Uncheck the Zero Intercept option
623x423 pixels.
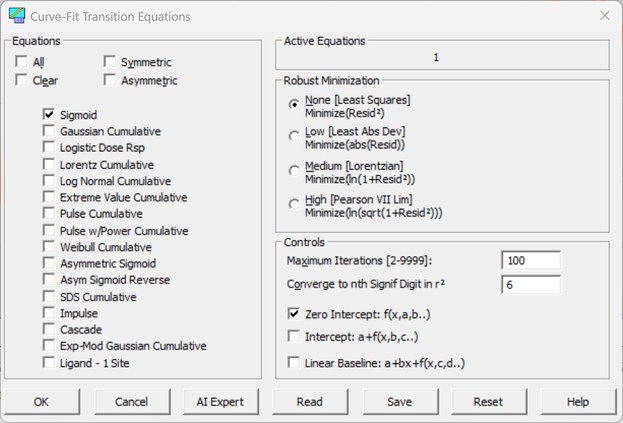294,314
